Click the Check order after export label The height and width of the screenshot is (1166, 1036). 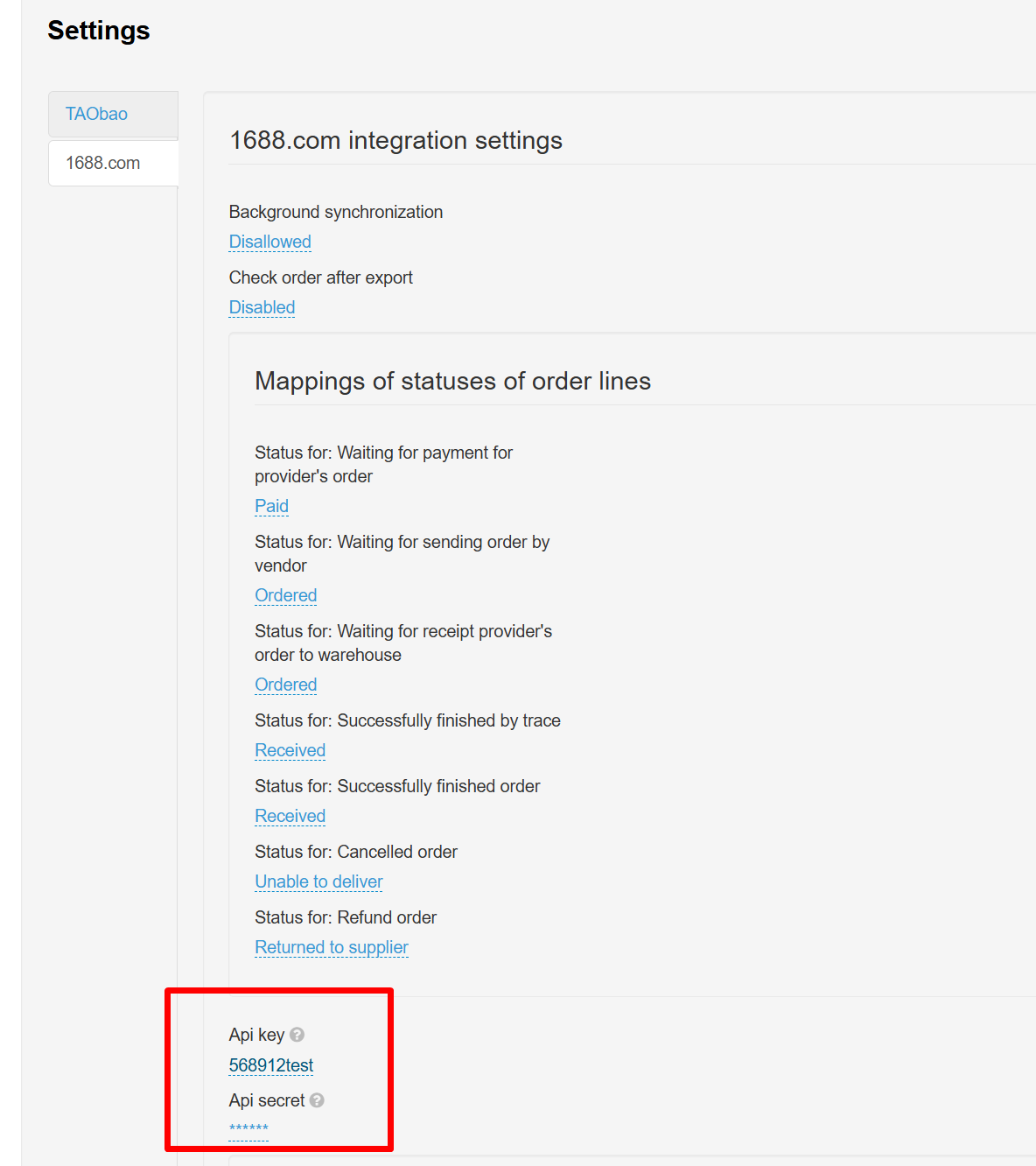point(320,277)
